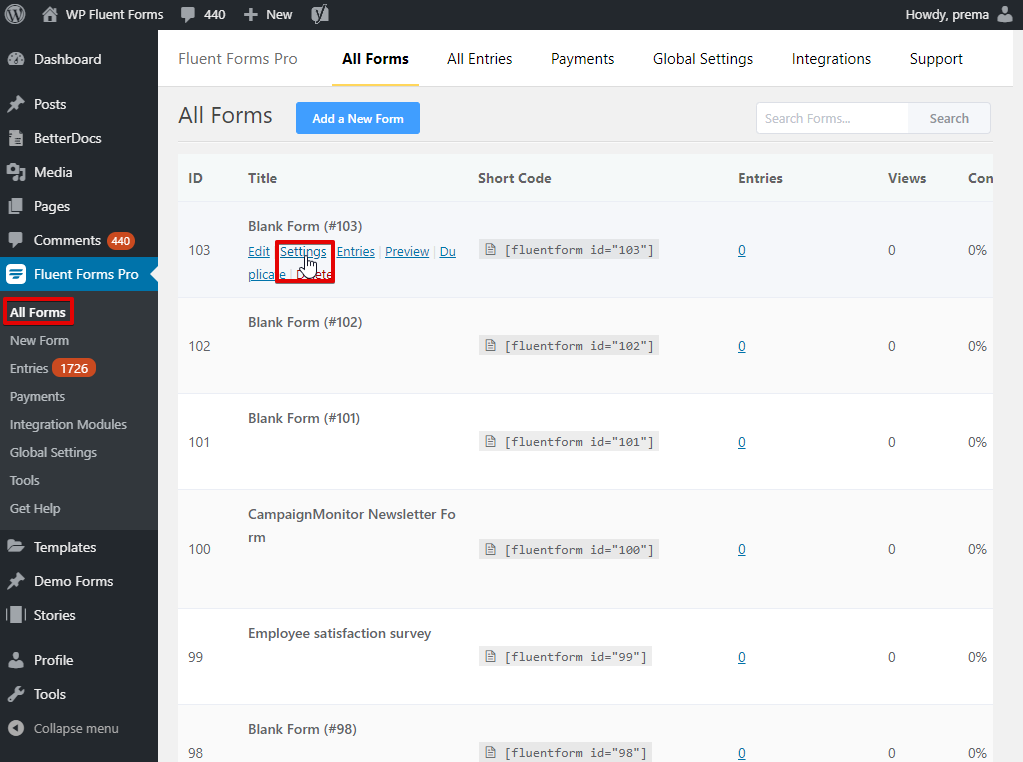Open Get Help in sidebar submenu
1023x762 pixels.
point(35,508)
